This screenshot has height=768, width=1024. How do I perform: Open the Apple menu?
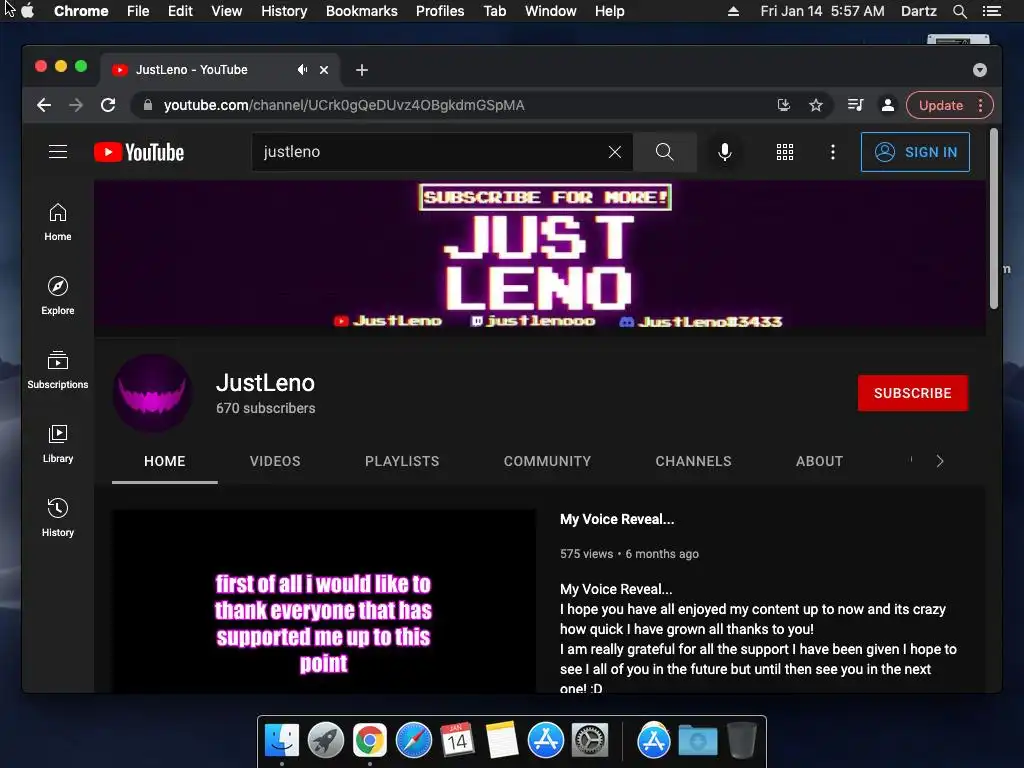pos(27,11)
